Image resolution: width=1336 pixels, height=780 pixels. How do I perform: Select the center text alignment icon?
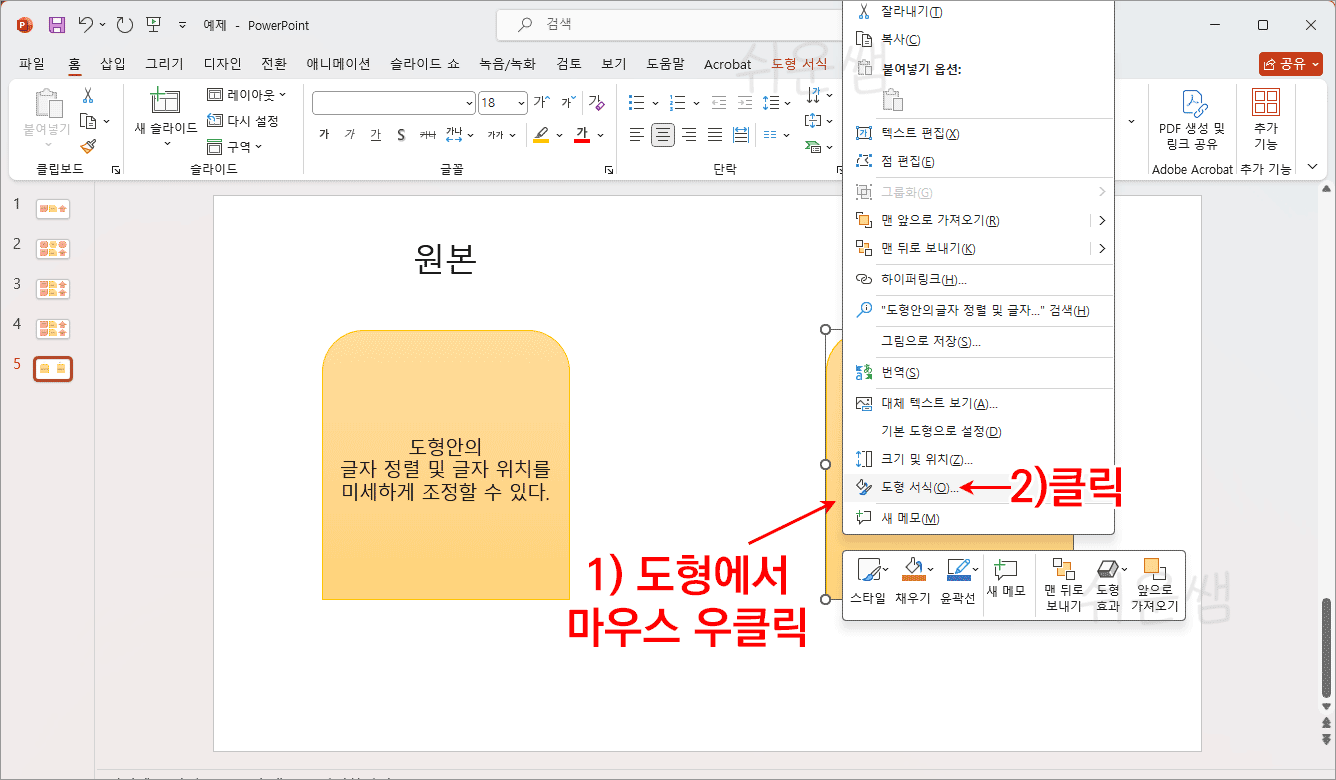[663, 135]
